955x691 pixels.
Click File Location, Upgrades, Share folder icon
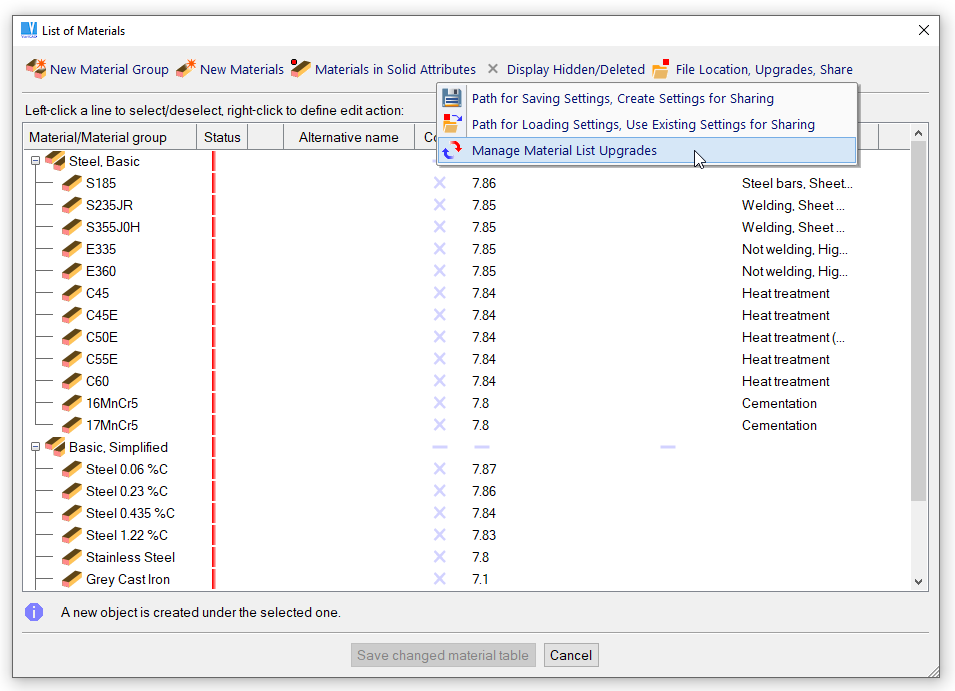[661, 69]
